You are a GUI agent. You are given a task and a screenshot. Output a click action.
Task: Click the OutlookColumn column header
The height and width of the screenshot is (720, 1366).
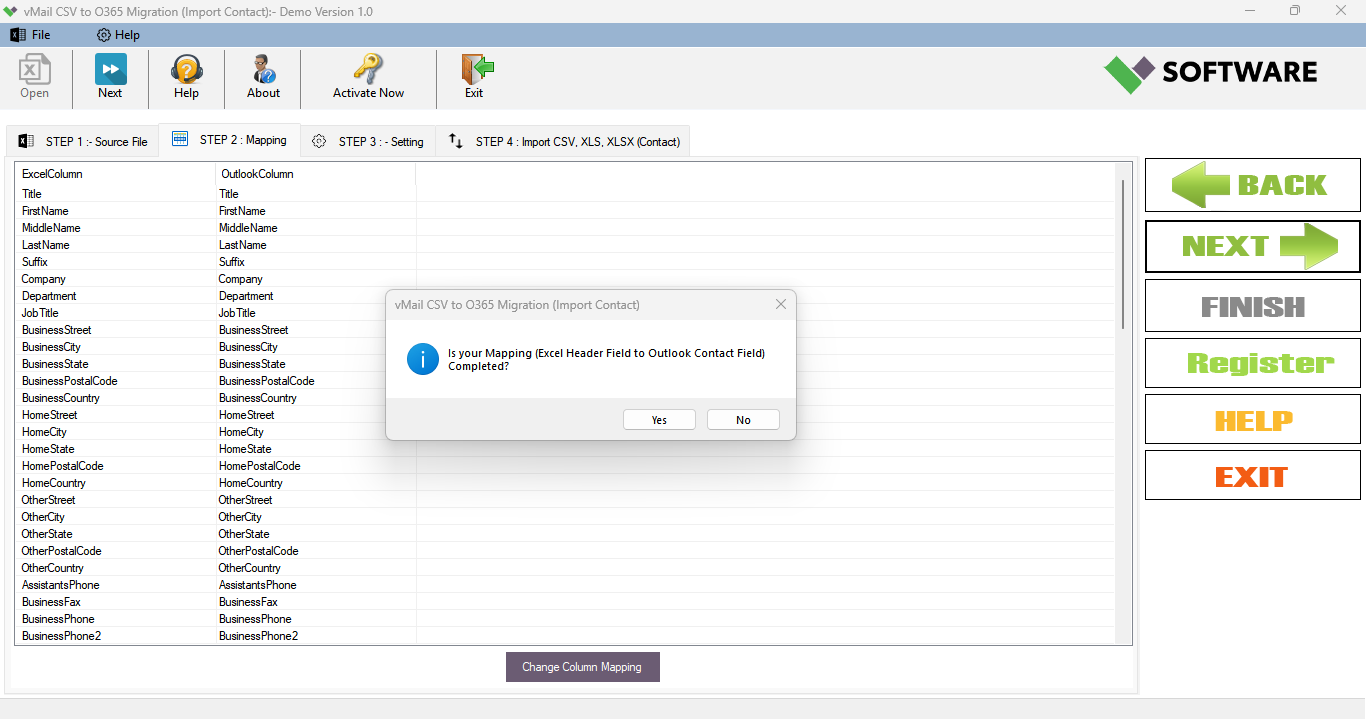tap(315, 174)
